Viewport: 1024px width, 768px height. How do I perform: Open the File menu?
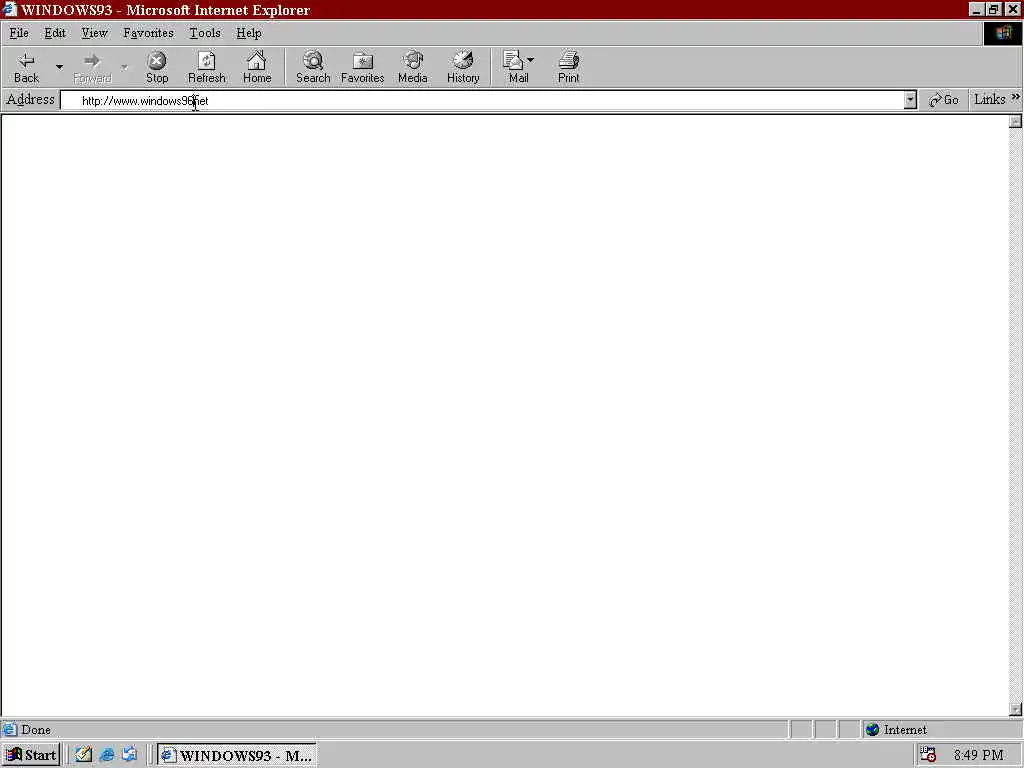coord(18,33)
